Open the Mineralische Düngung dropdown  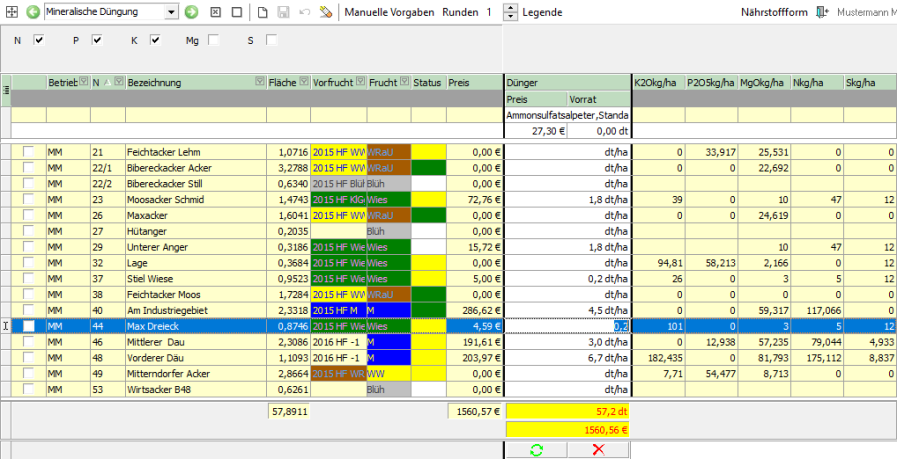[x=171, y=13]
